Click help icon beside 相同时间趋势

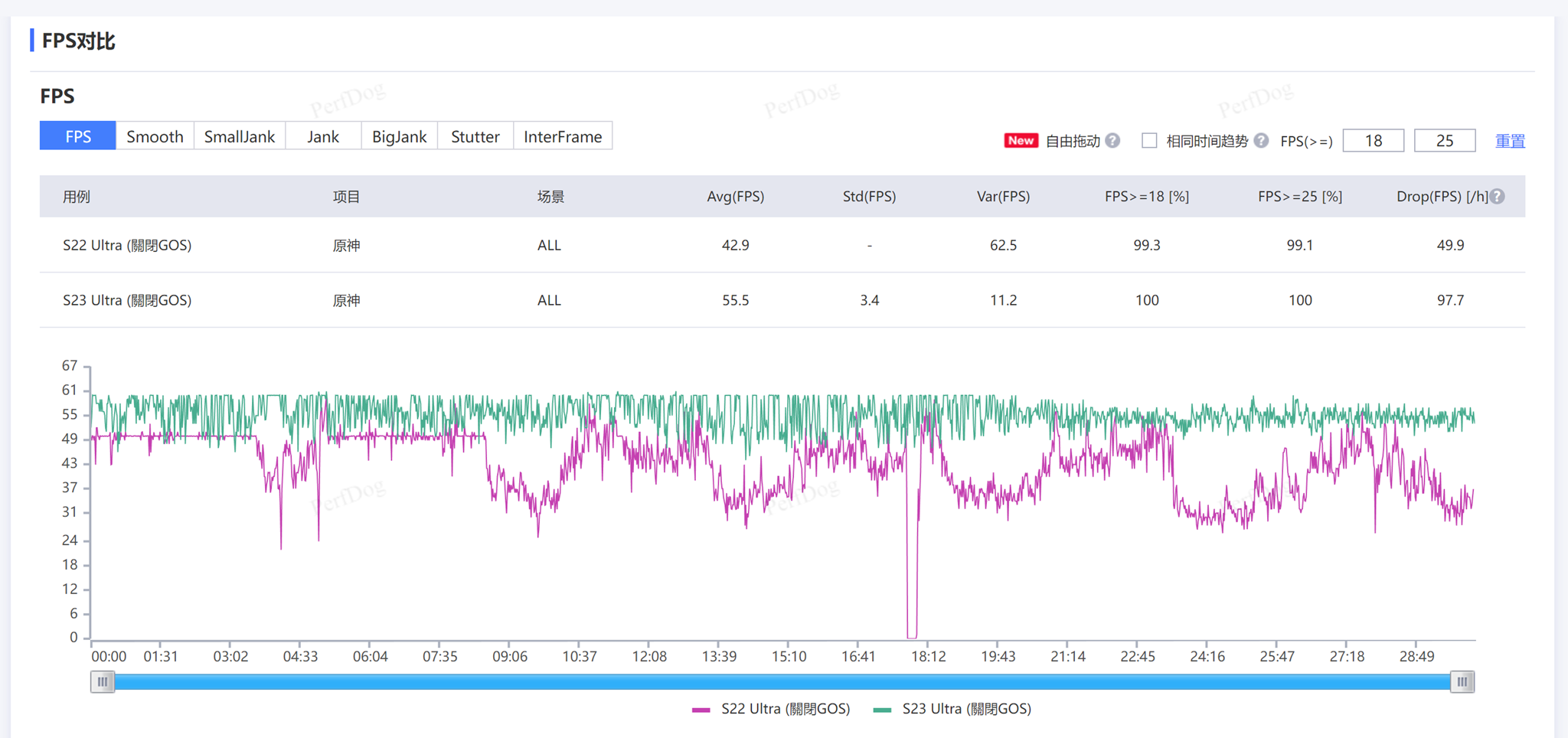(x=1261, y=141)
